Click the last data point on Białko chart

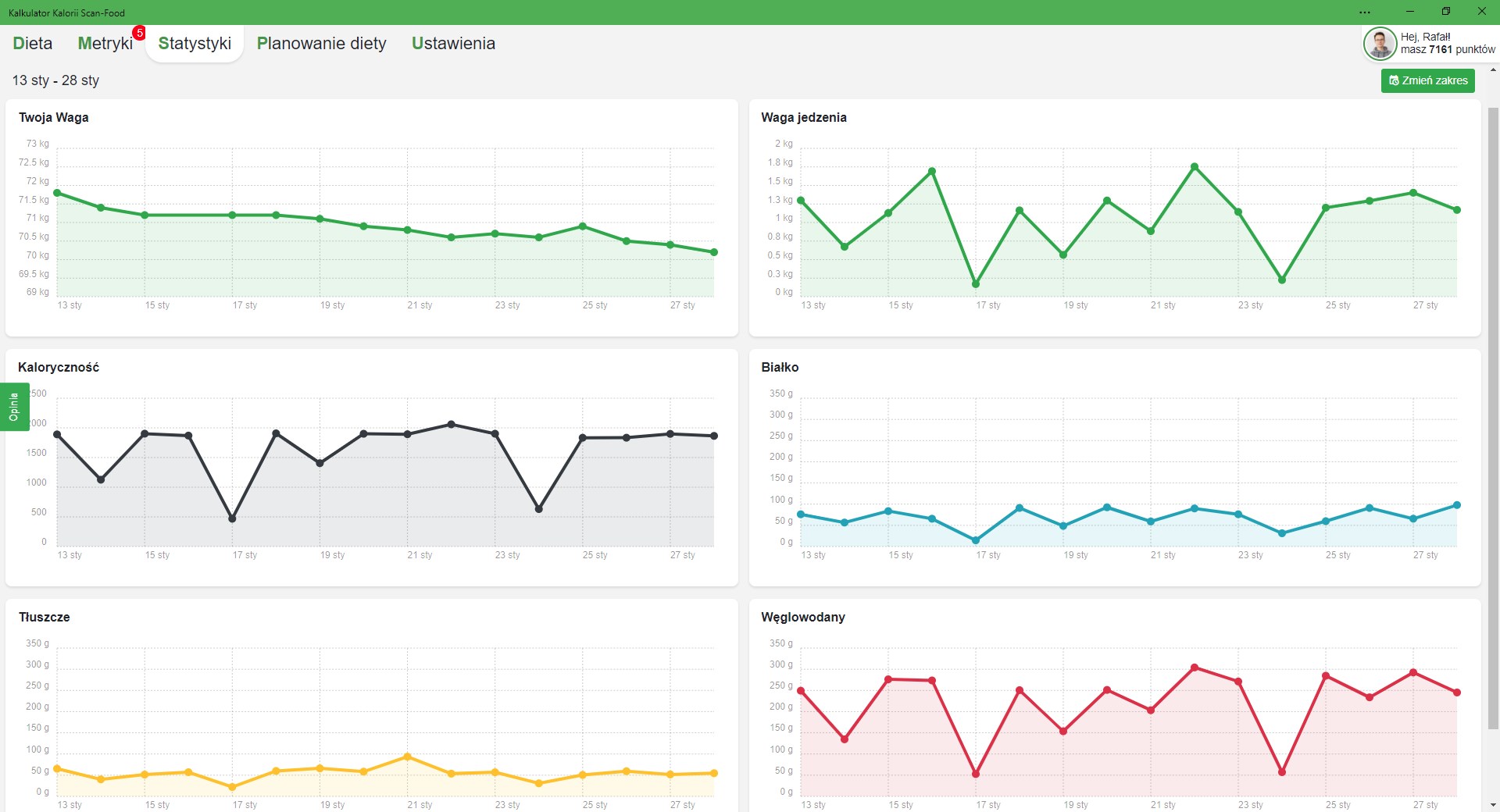pyautogui.click(x=1457, y=505)
